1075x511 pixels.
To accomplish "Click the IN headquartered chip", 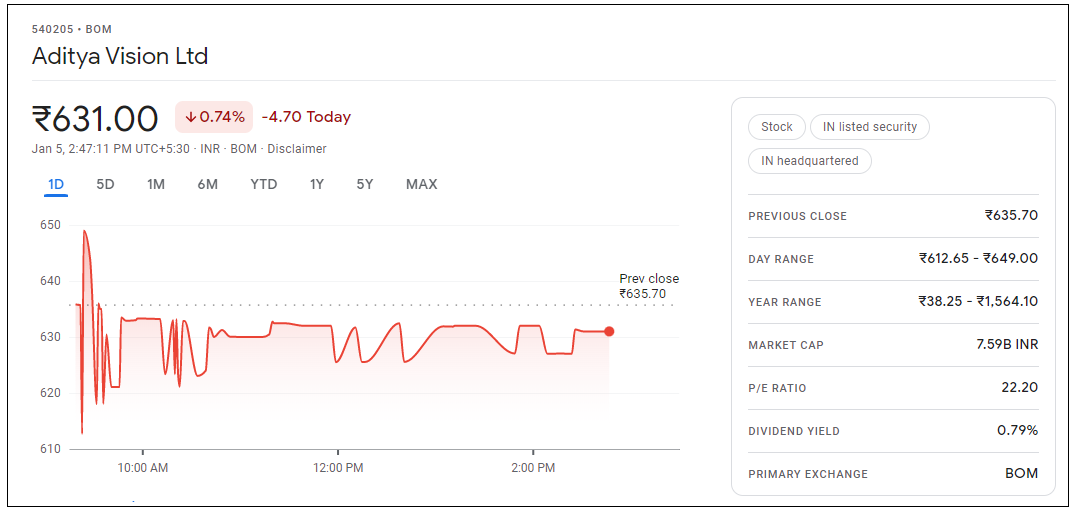I will (x=810, y=161).
